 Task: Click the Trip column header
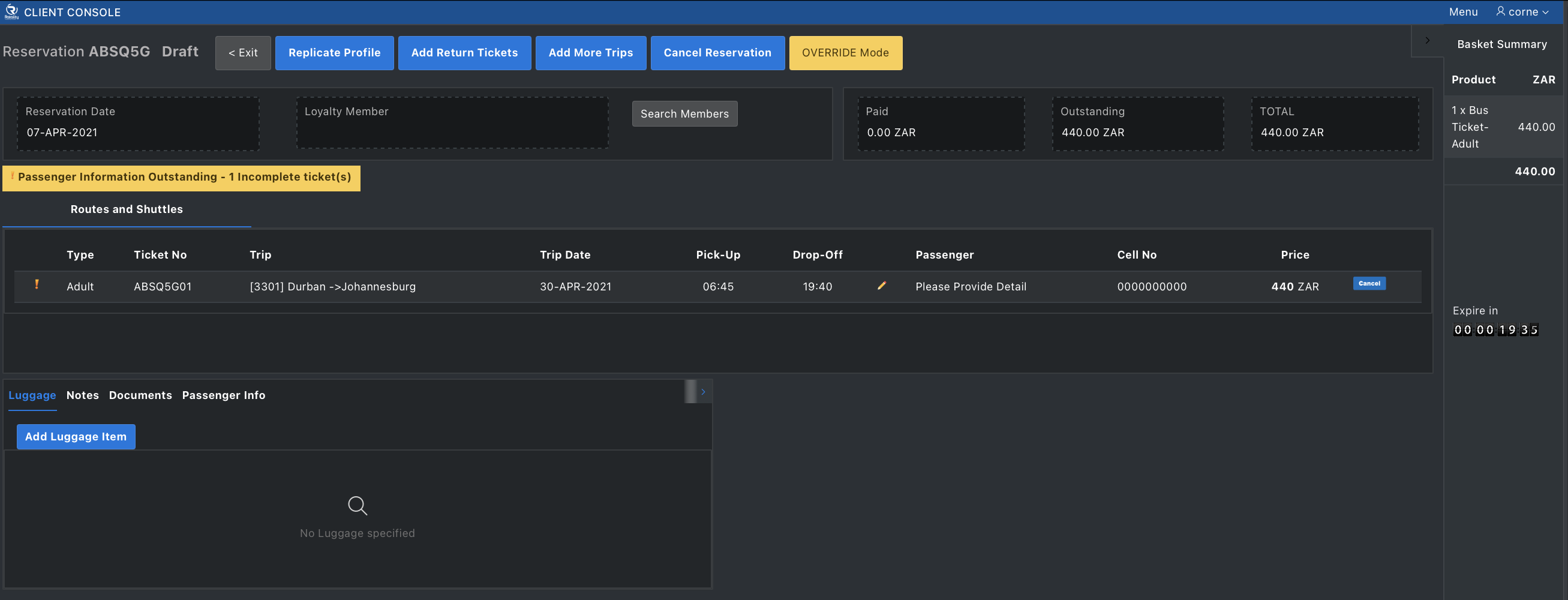tap(260, 255)
